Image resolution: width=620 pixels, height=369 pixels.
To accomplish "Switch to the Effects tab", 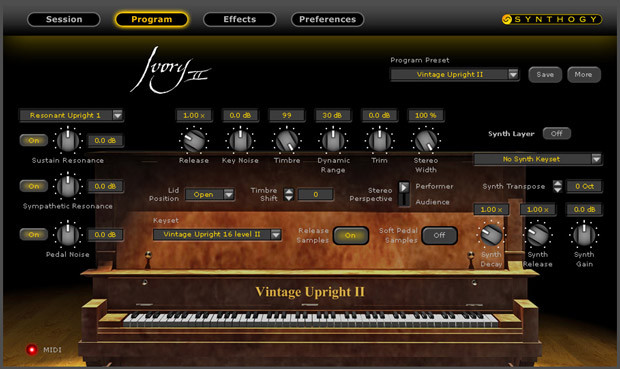I will 240,19.
